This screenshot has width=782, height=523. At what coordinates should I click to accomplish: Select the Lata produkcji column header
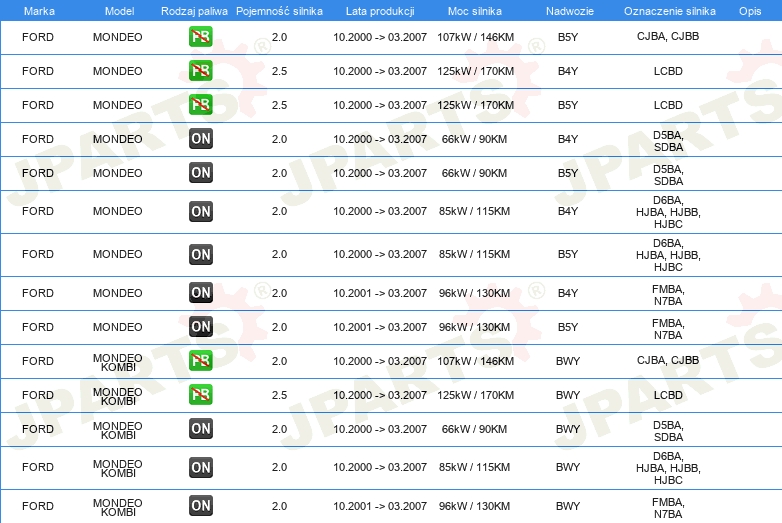[380, 11]
